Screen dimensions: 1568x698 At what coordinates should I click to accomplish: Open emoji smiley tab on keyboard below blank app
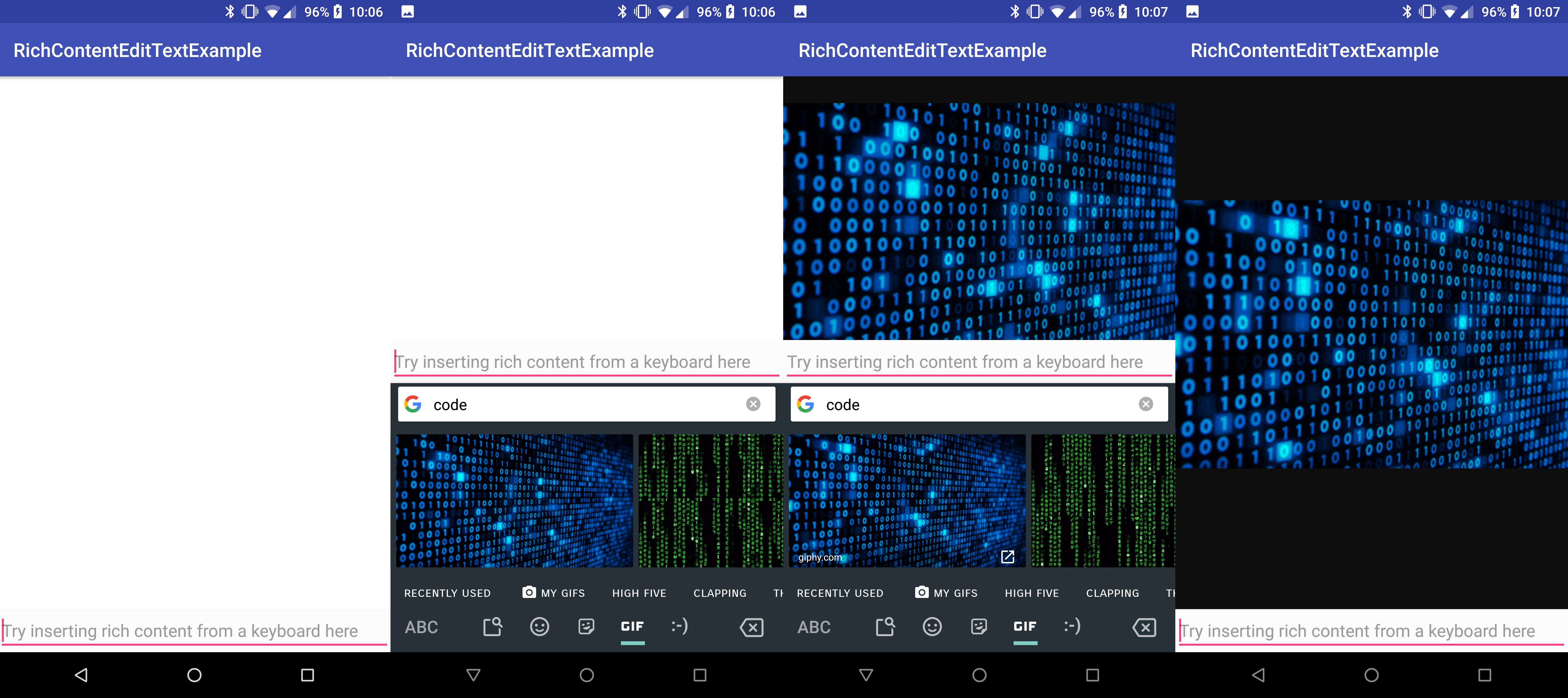click(539, 627)
